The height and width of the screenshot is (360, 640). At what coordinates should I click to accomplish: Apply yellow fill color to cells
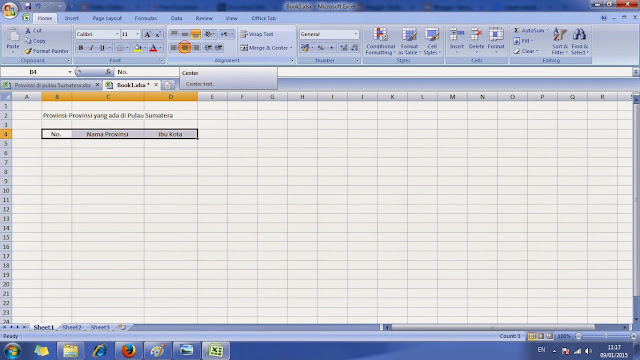pos(138,48)
